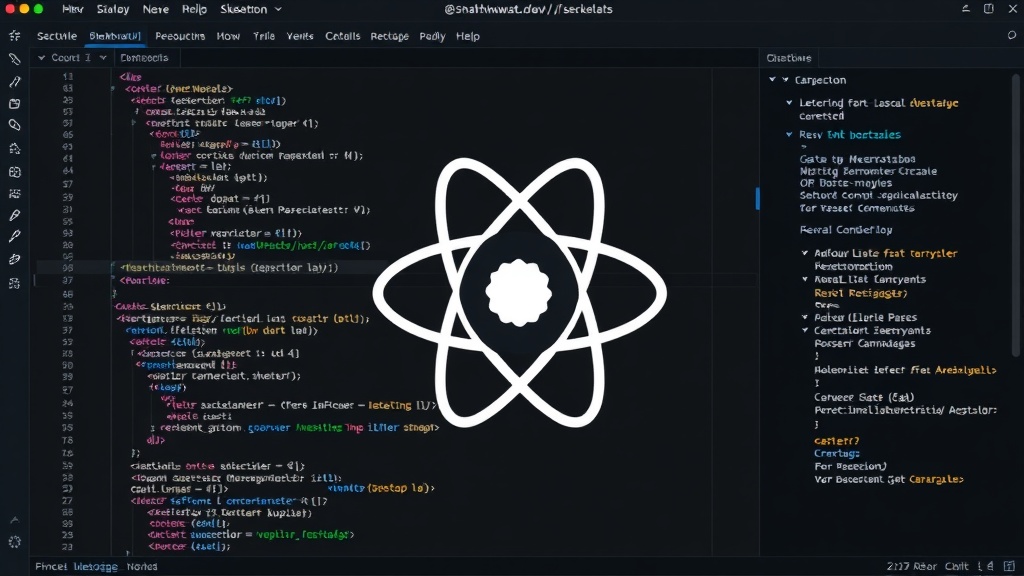Open the Nere menu
Screen dimensions: 1024x576
[x=155, y=9]
